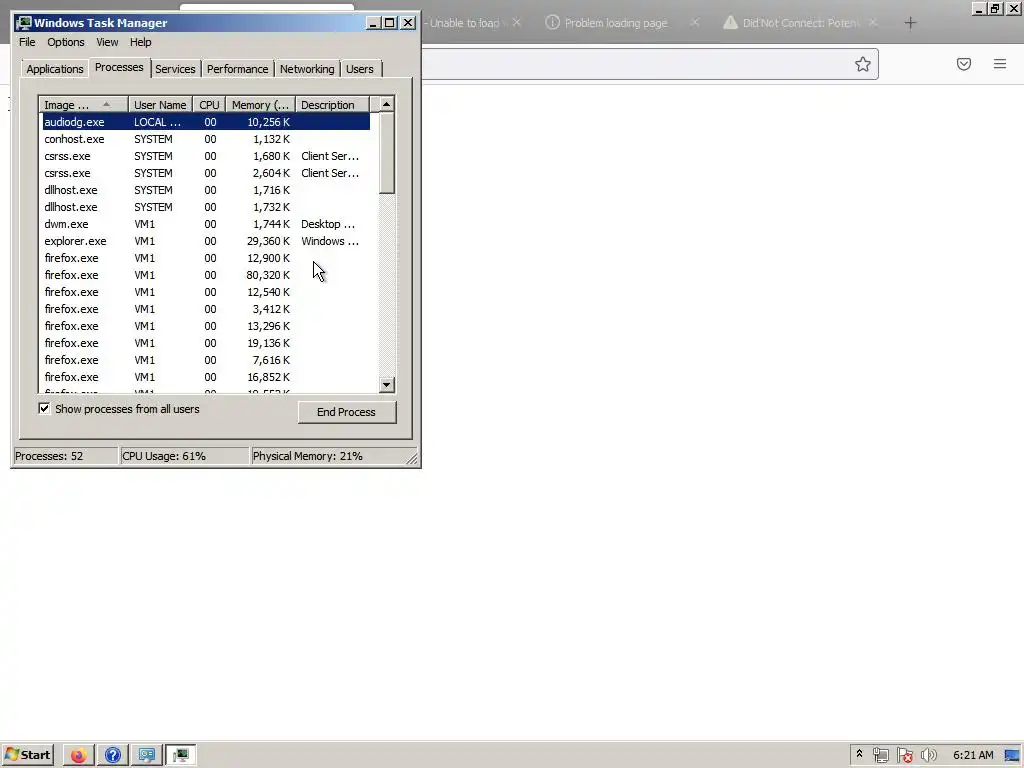Select csrss.exe using 2,604 K
1024x768 pixels.
(206, 173)
